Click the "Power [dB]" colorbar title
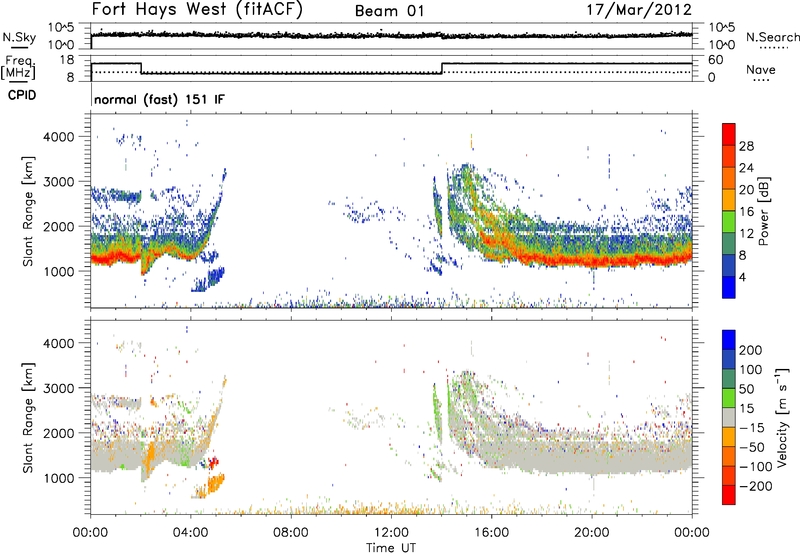 763,211
